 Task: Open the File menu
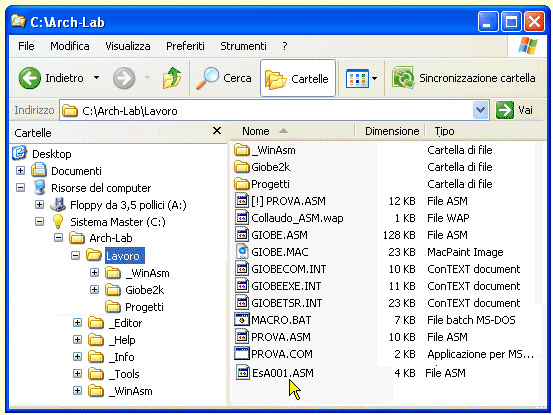click(x=26, y=46)
